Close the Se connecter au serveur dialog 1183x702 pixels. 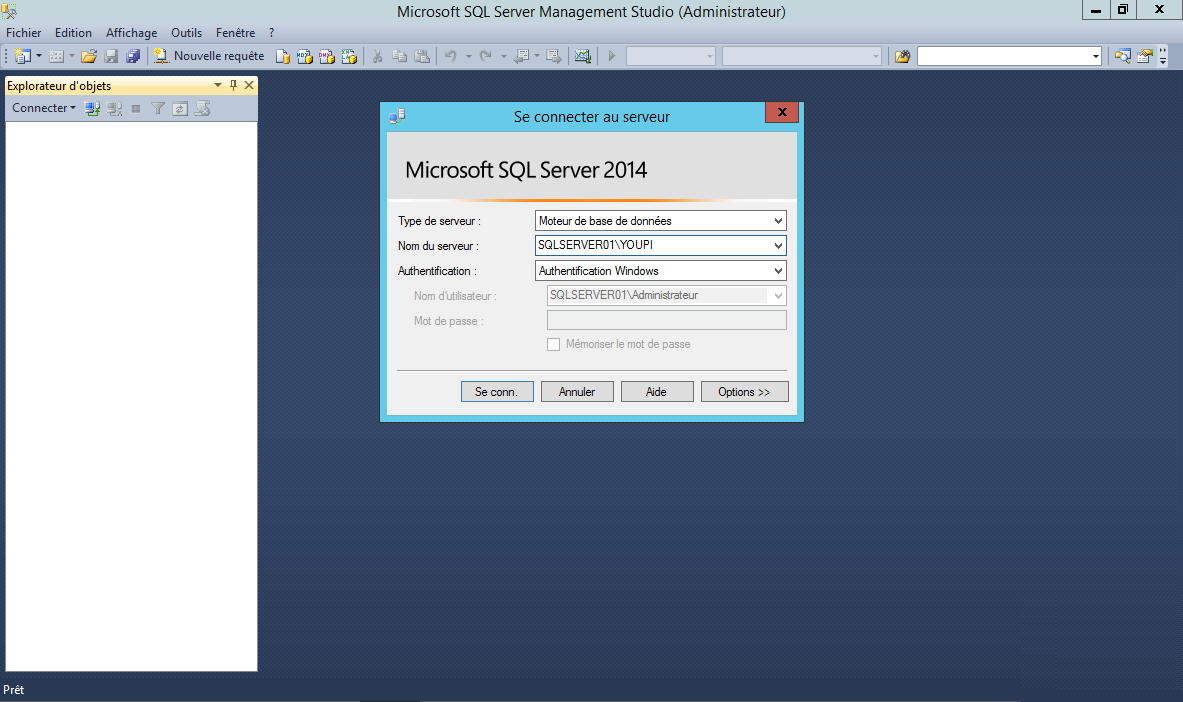[782, 112]
